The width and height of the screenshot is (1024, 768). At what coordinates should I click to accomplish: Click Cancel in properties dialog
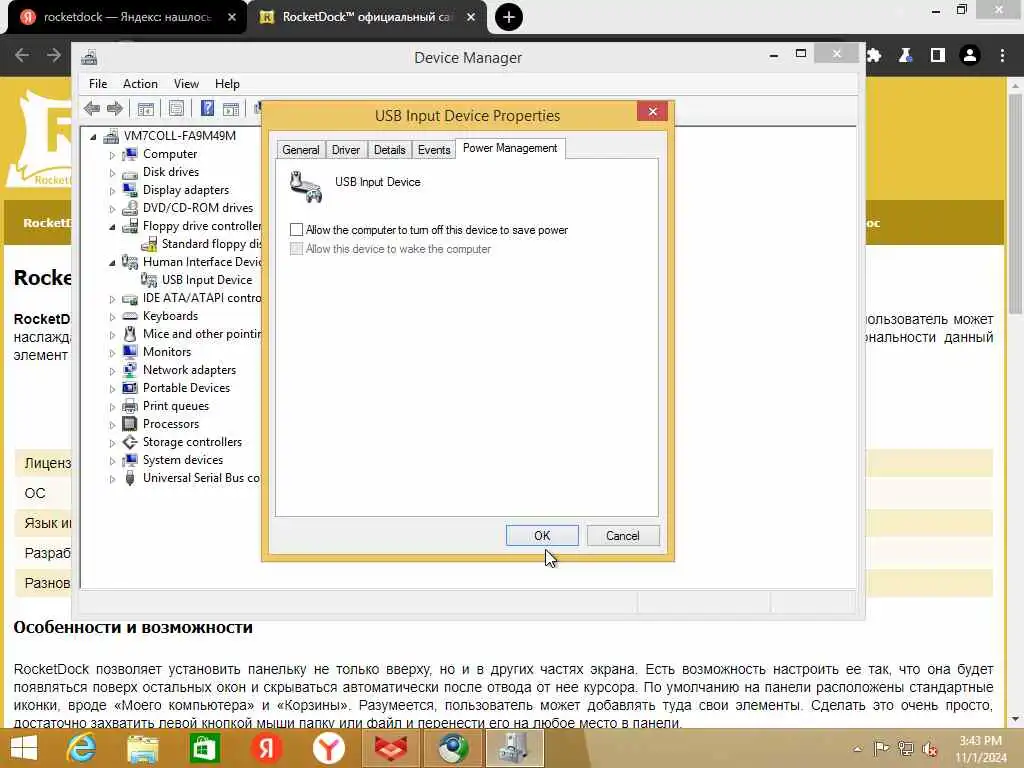click(622, 536)
